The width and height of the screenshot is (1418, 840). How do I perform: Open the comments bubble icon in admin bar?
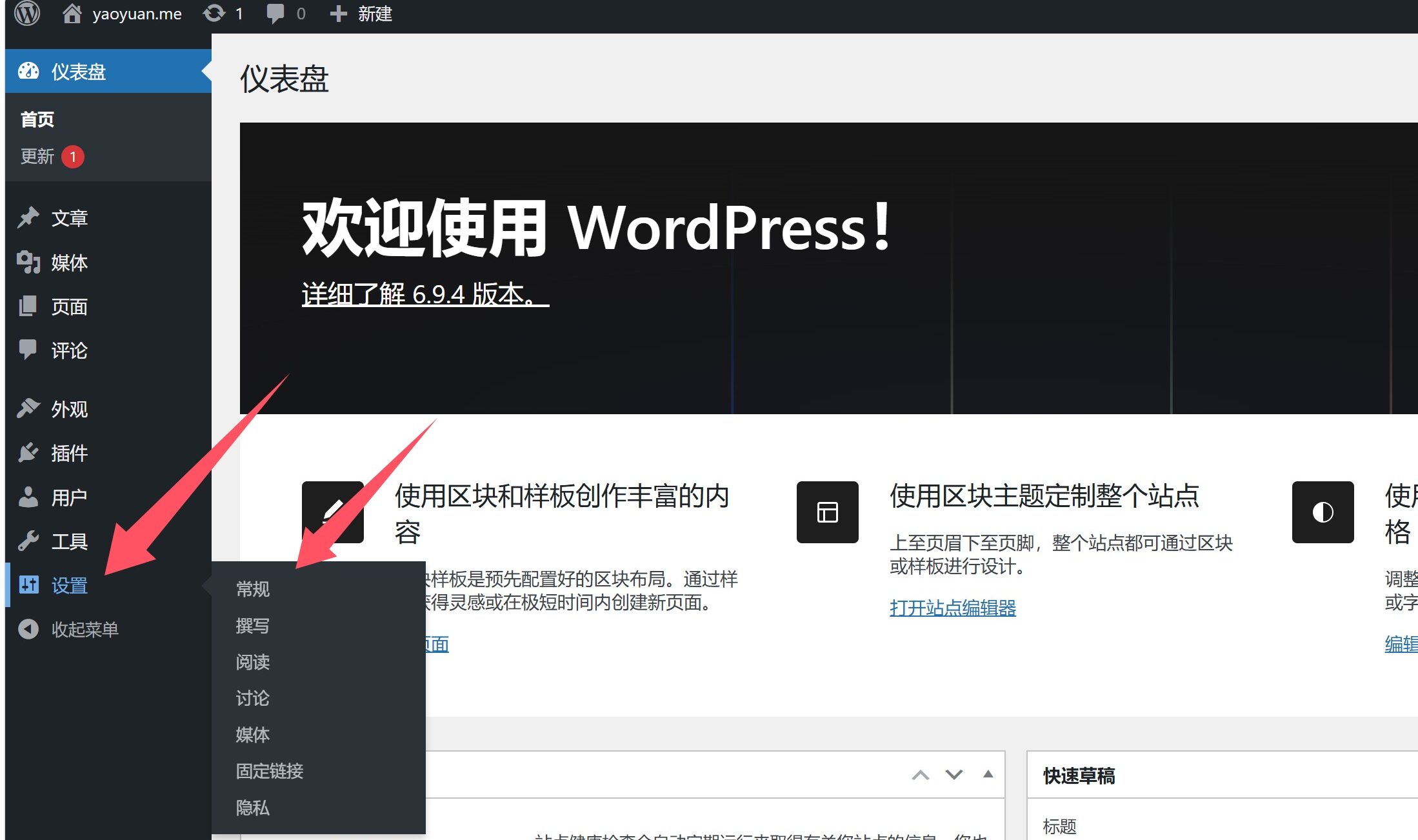coord(275,14)
